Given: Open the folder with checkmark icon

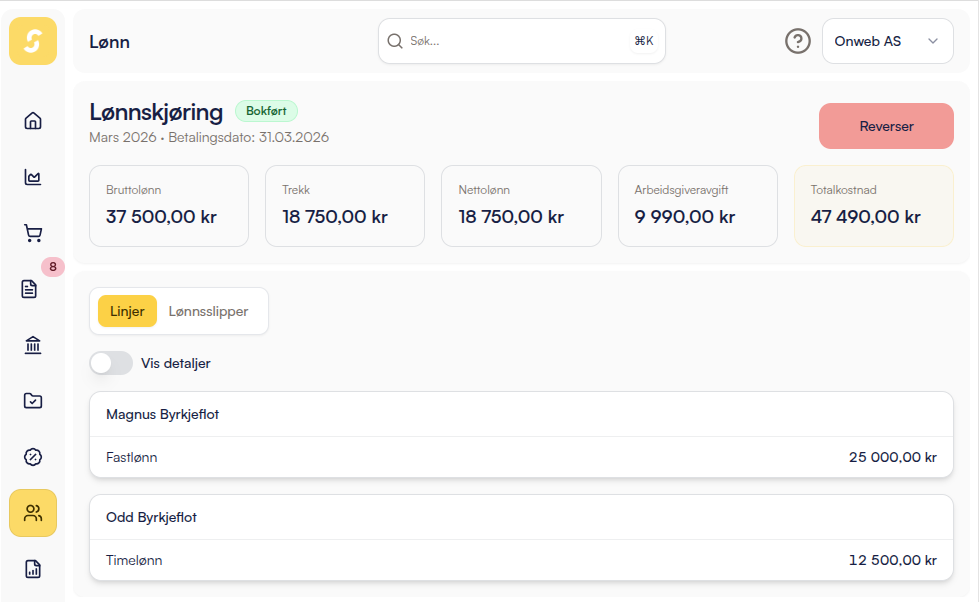Looking at the screenshot, I should pos(33,401).
